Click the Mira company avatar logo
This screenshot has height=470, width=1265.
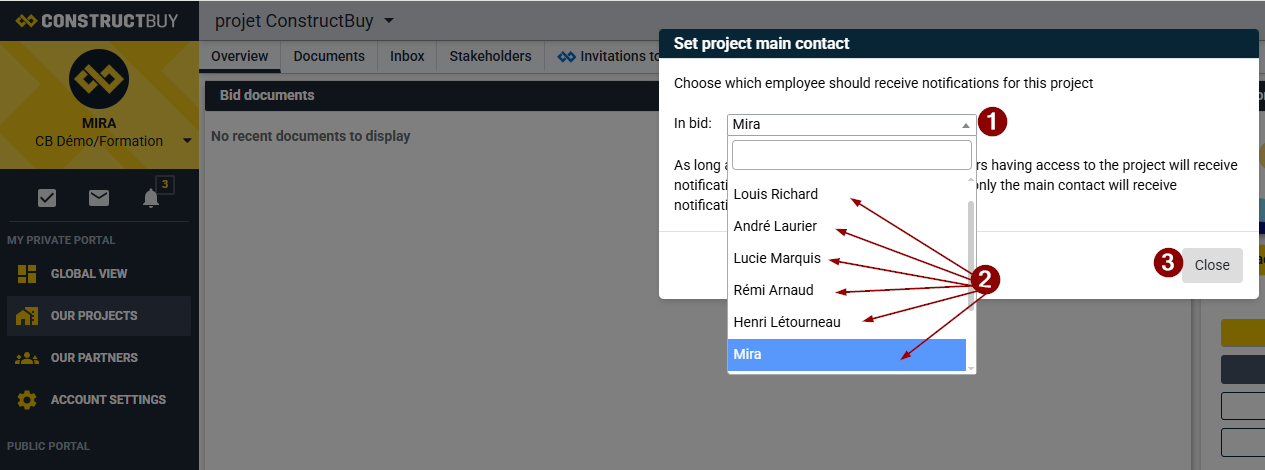pyautogui.click(x=99, y=80)
